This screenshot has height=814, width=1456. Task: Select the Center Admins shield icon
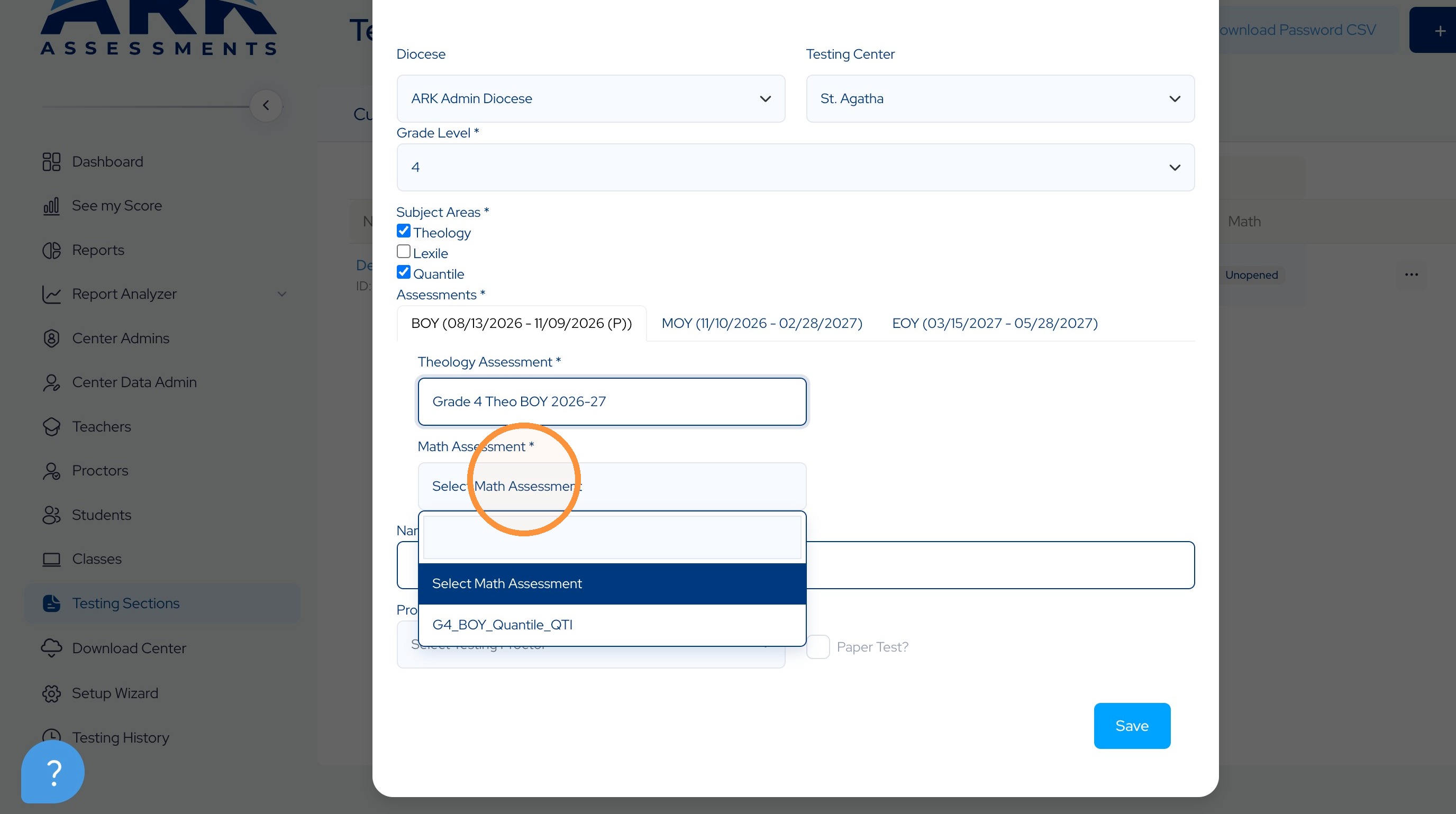click(x=51, y=339)
